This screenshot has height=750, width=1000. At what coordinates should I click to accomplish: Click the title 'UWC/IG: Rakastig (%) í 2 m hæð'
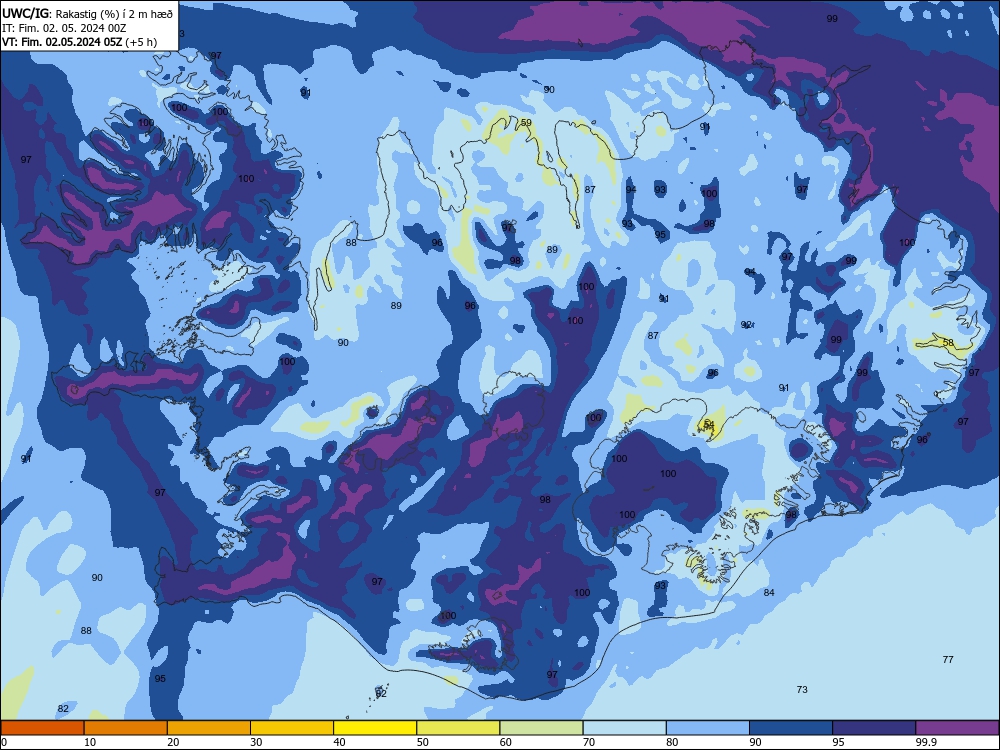[x=87, y=13]
